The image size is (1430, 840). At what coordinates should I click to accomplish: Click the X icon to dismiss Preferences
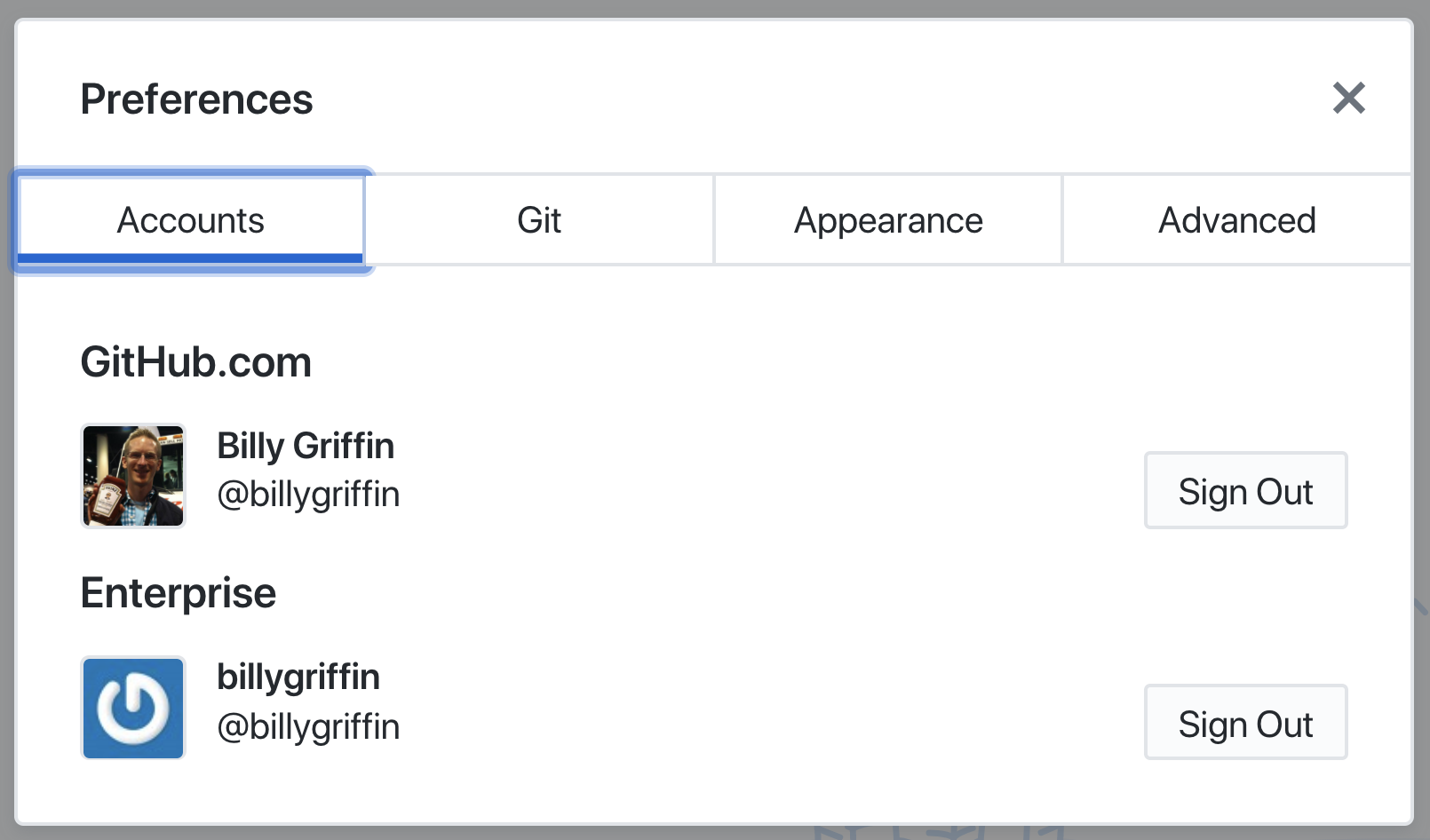coord(1348,99)
